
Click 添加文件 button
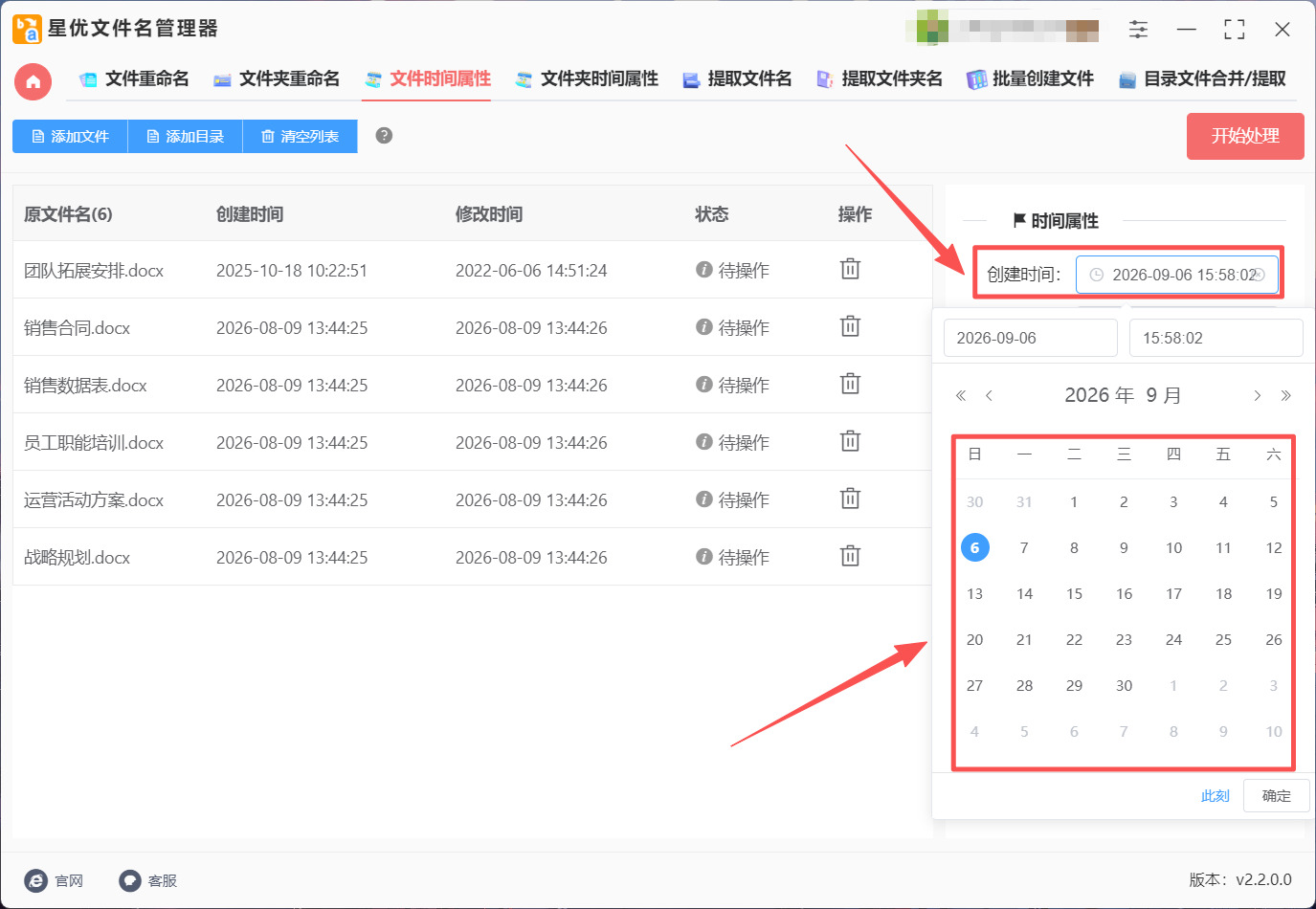(x=70, y=136)
